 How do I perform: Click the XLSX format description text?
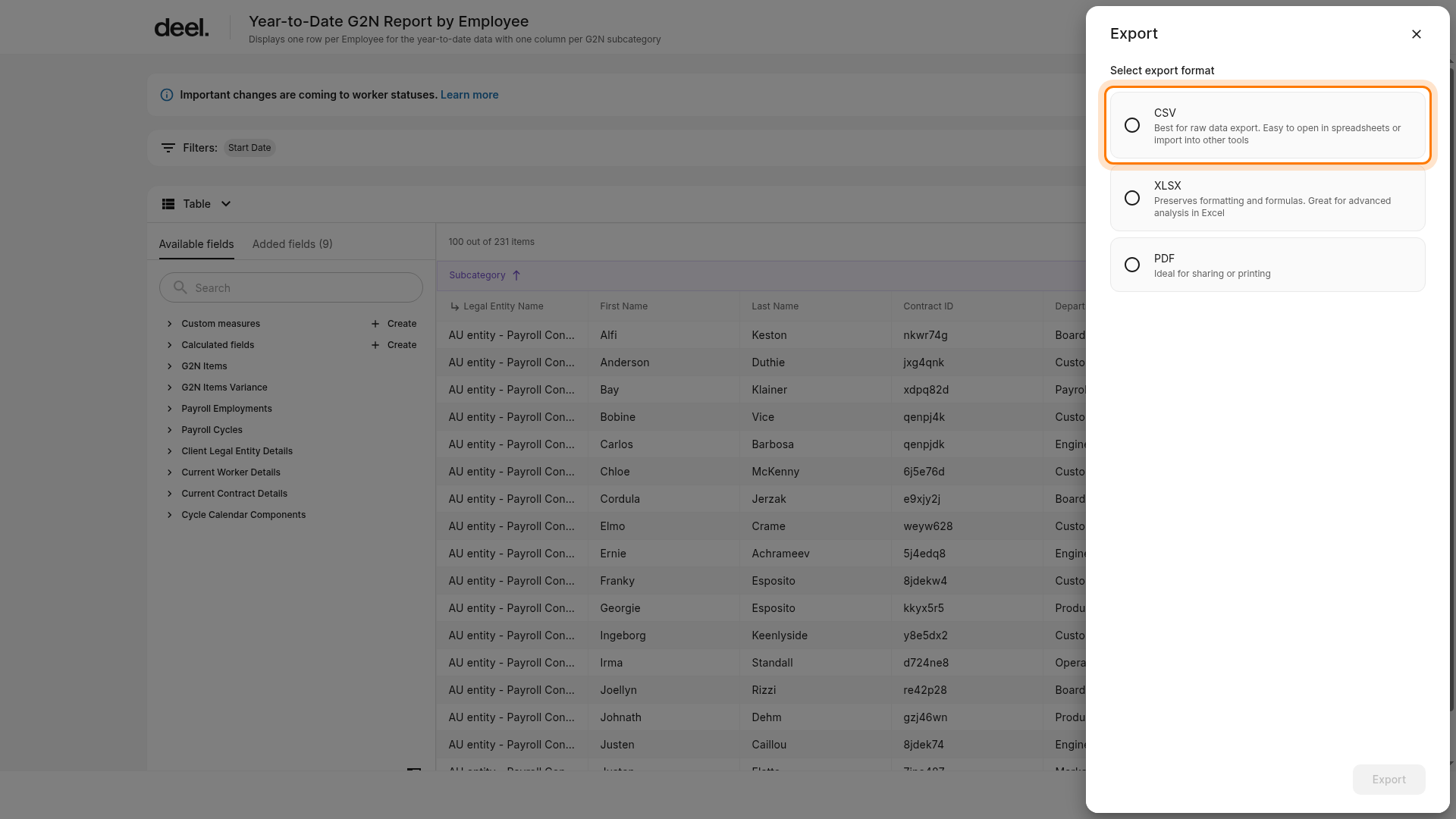[x=1272, y=207]
